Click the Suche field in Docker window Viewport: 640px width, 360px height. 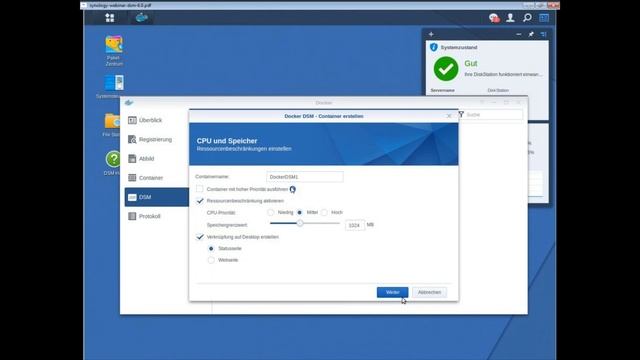[493, 115]
